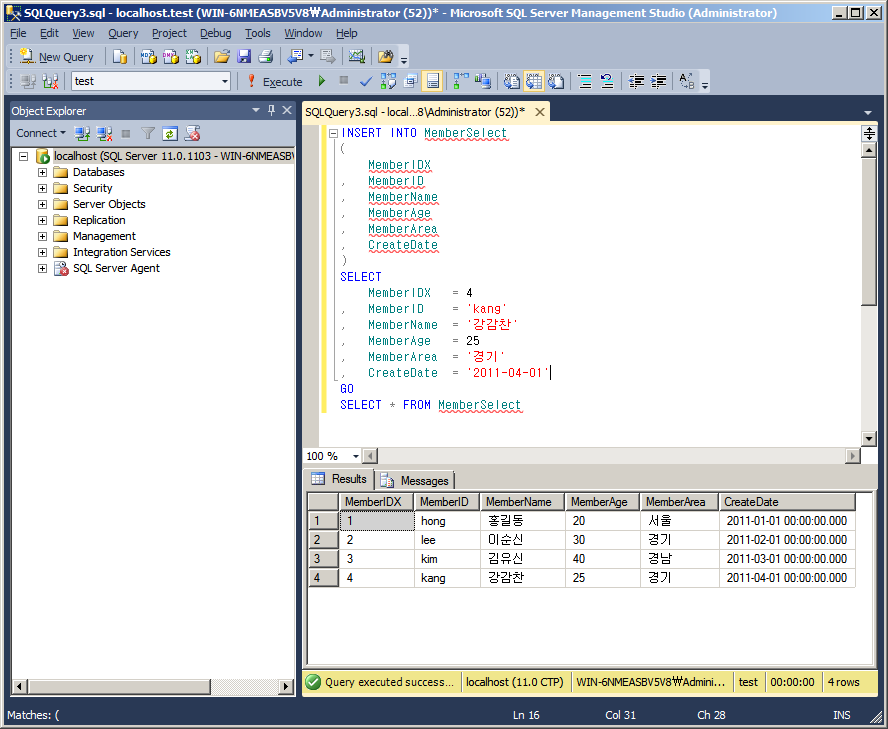Select the Results tab
The width and height of the screenshot is (888, 729).
(339, 479)
